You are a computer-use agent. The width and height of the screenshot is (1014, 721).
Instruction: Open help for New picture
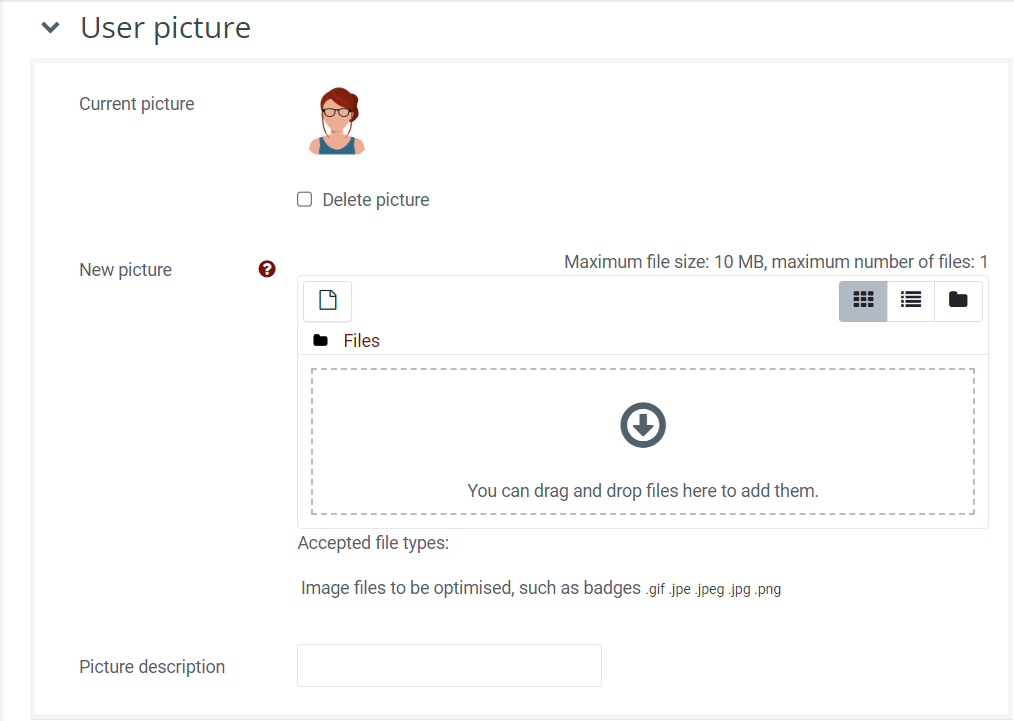pyautogui.click(x=267, y=269)
